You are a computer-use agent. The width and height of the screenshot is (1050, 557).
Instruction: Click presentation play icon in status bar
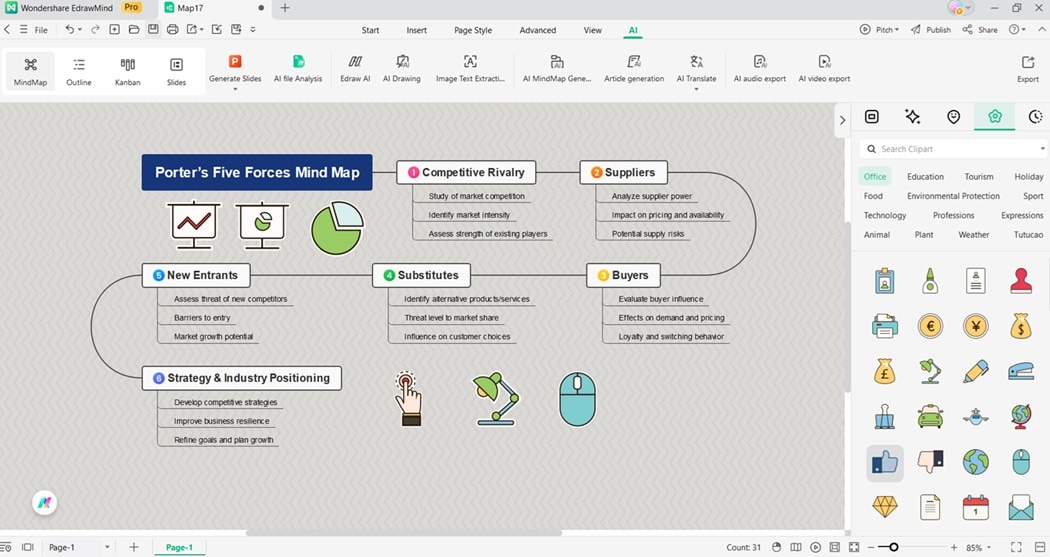[815, 547]
